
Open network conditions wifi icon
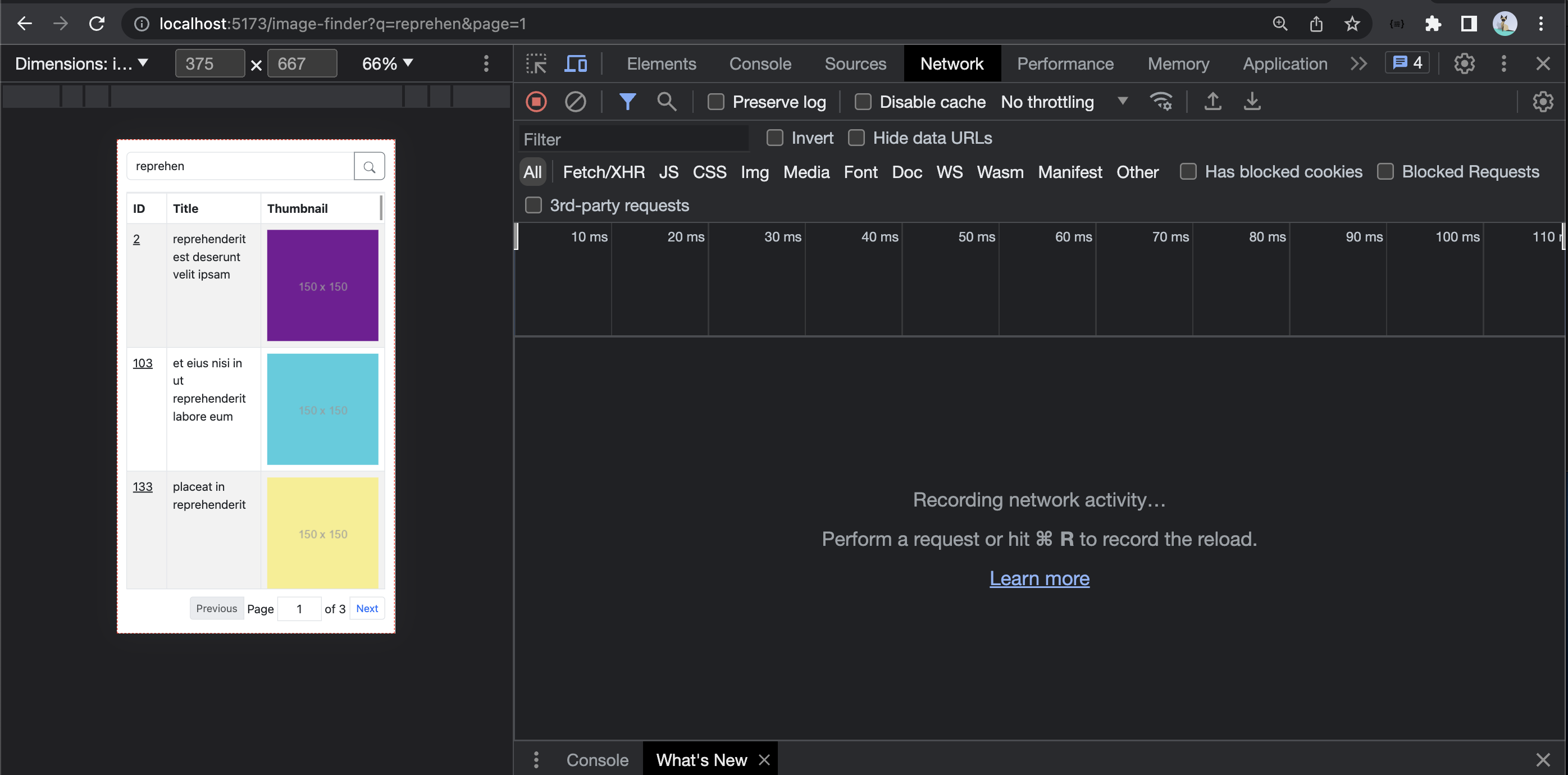pos(1160,102)
